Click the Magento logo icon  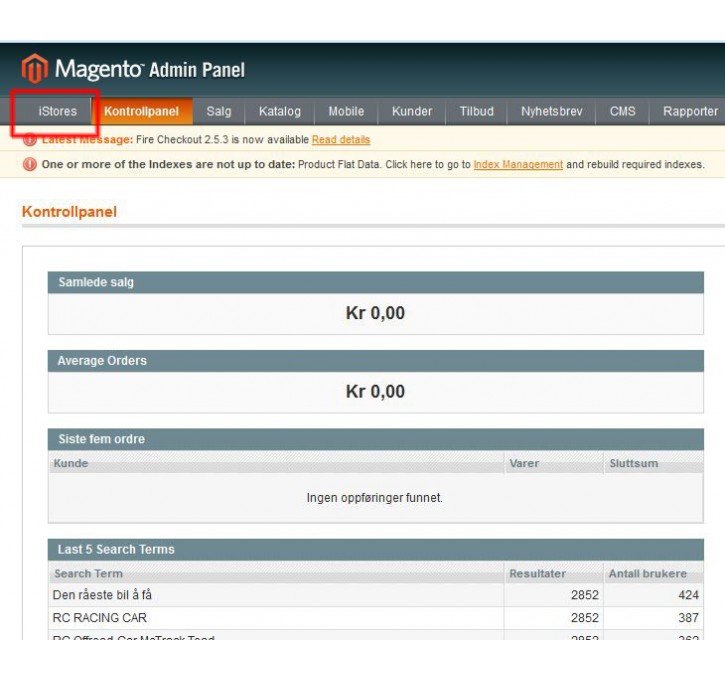(35, 68)
